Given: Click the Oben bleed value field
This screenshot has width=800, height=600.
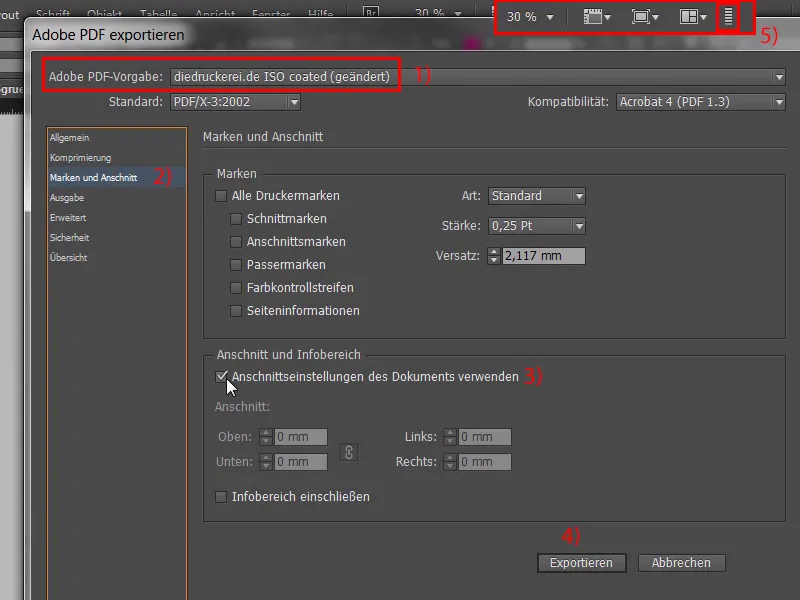Looking at the screenshot, I should click(x=301, y=437).
